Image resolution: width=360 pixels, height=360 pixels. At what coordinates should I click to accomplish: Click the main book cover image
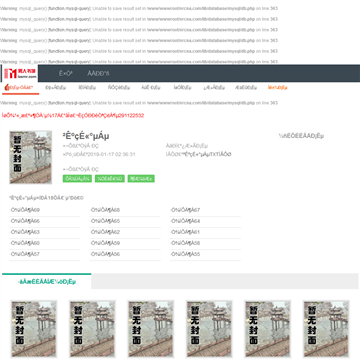point(31,157)
